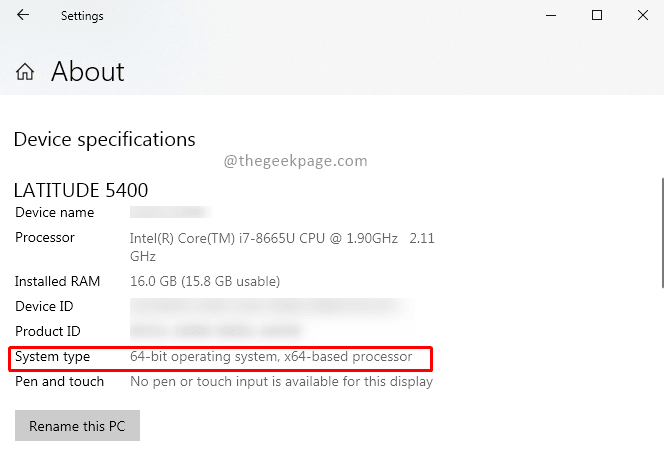
Task: Click the About page title
Action: tap(88, 72)
